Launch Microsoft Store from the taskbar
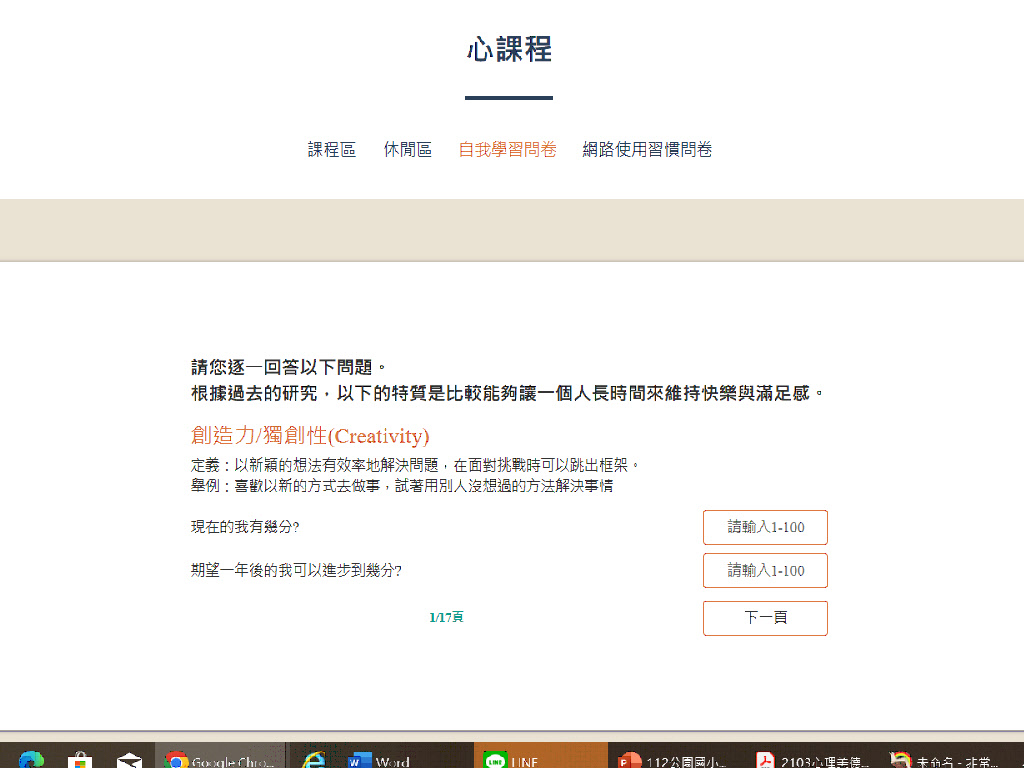1024x768 pixels. coord(80,760)
